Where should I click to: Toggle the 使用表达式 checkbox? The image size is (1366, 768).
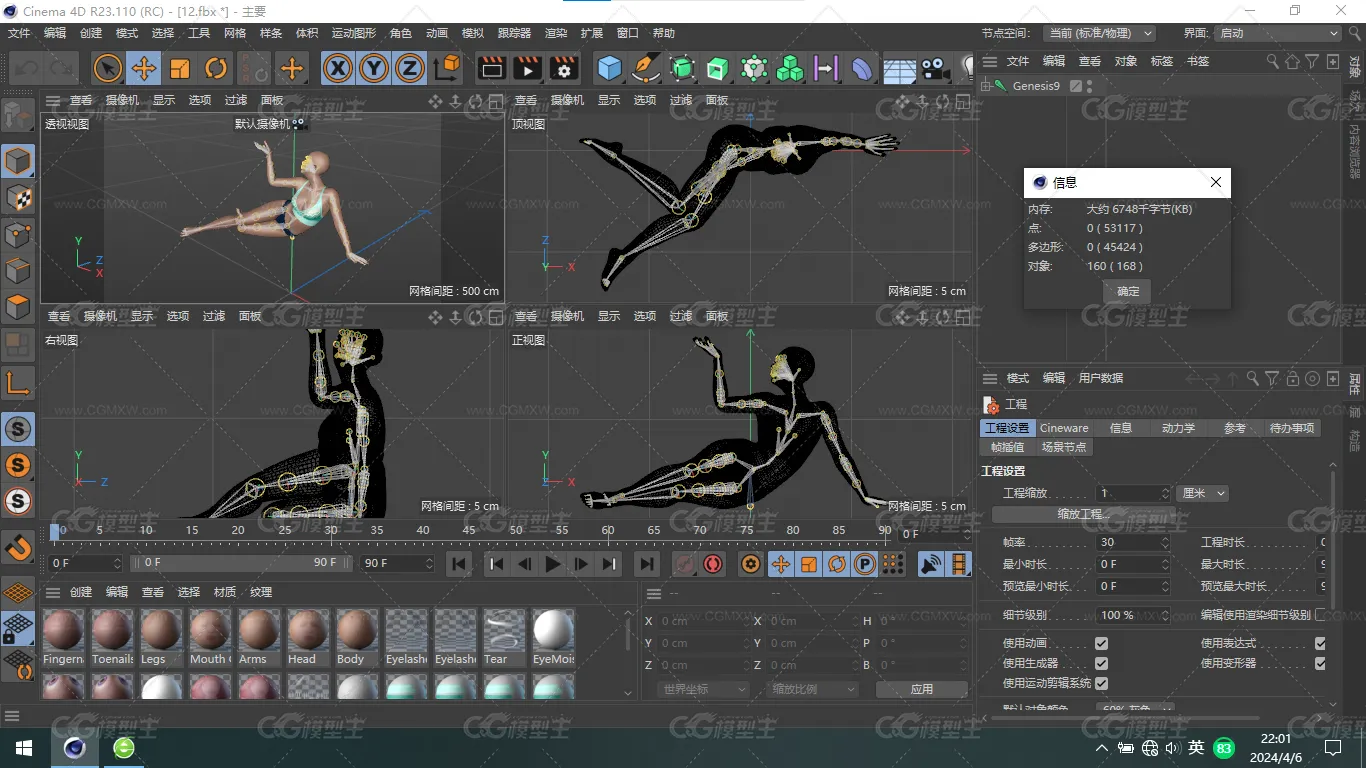tap(1320, 643)
